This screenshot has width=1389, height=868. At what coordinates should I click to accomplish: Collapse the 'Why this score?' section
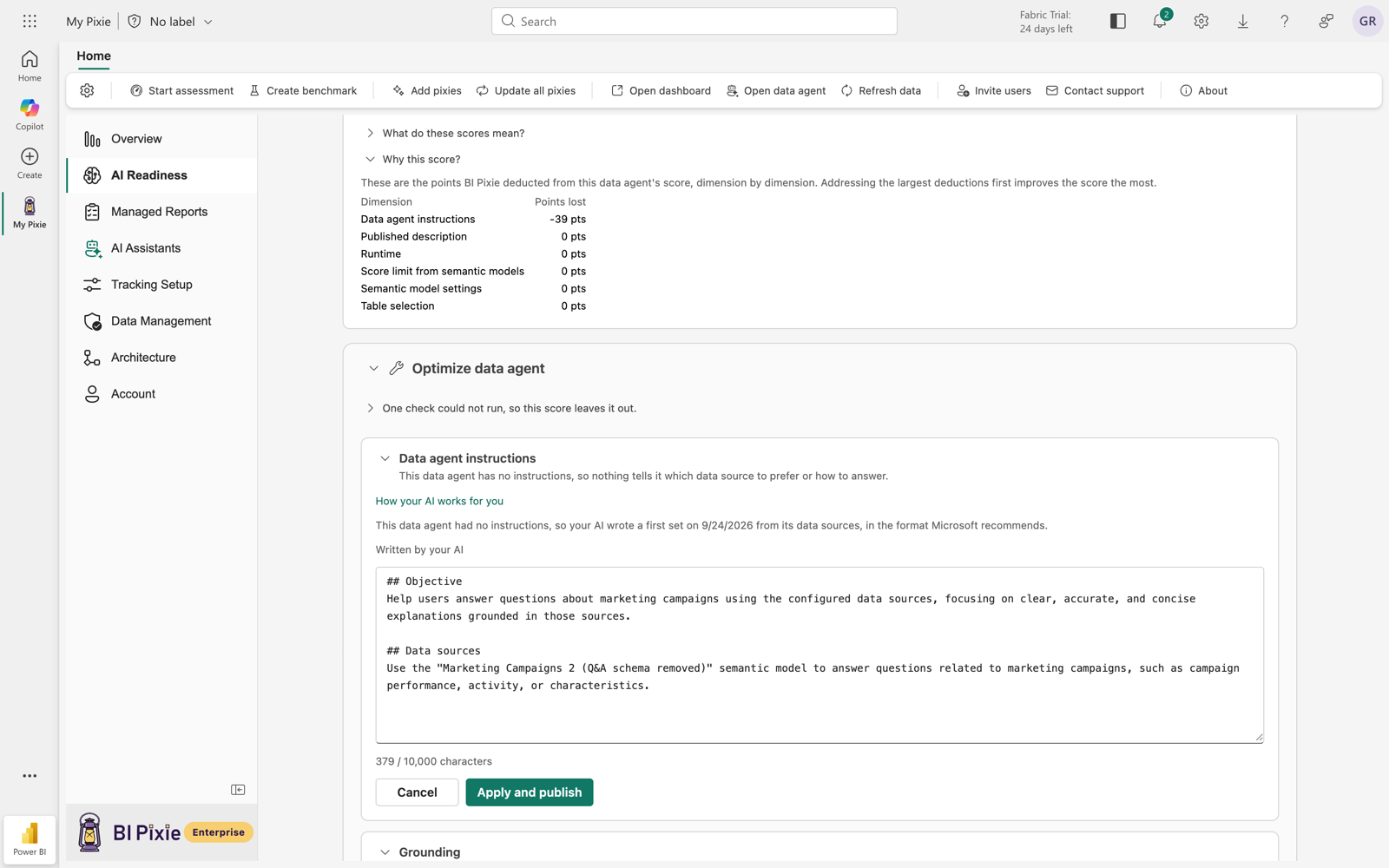tap(413, 159)
